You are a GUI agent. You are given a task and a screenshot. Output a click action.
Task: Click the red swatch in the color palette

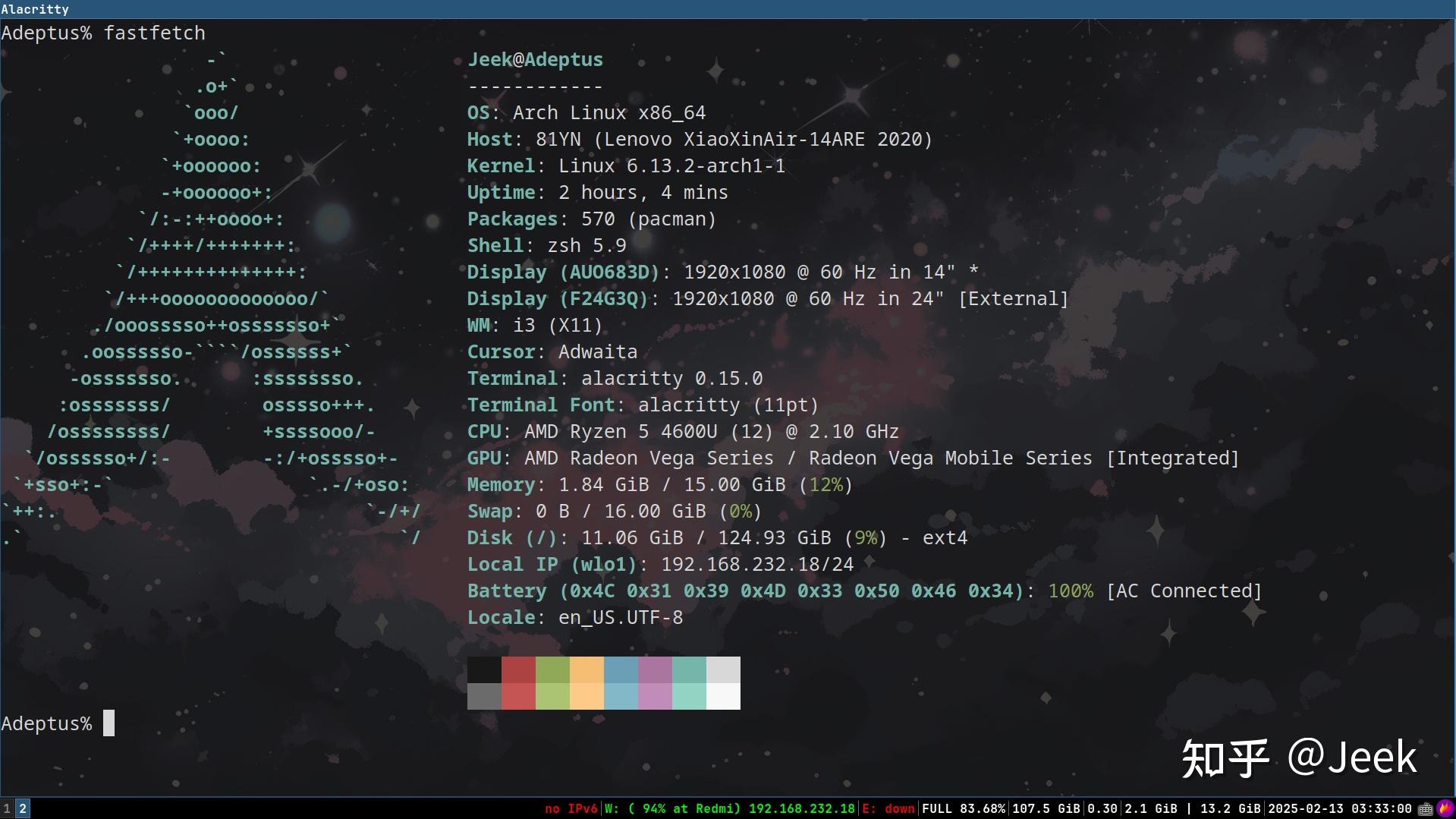tap(519, 682)
